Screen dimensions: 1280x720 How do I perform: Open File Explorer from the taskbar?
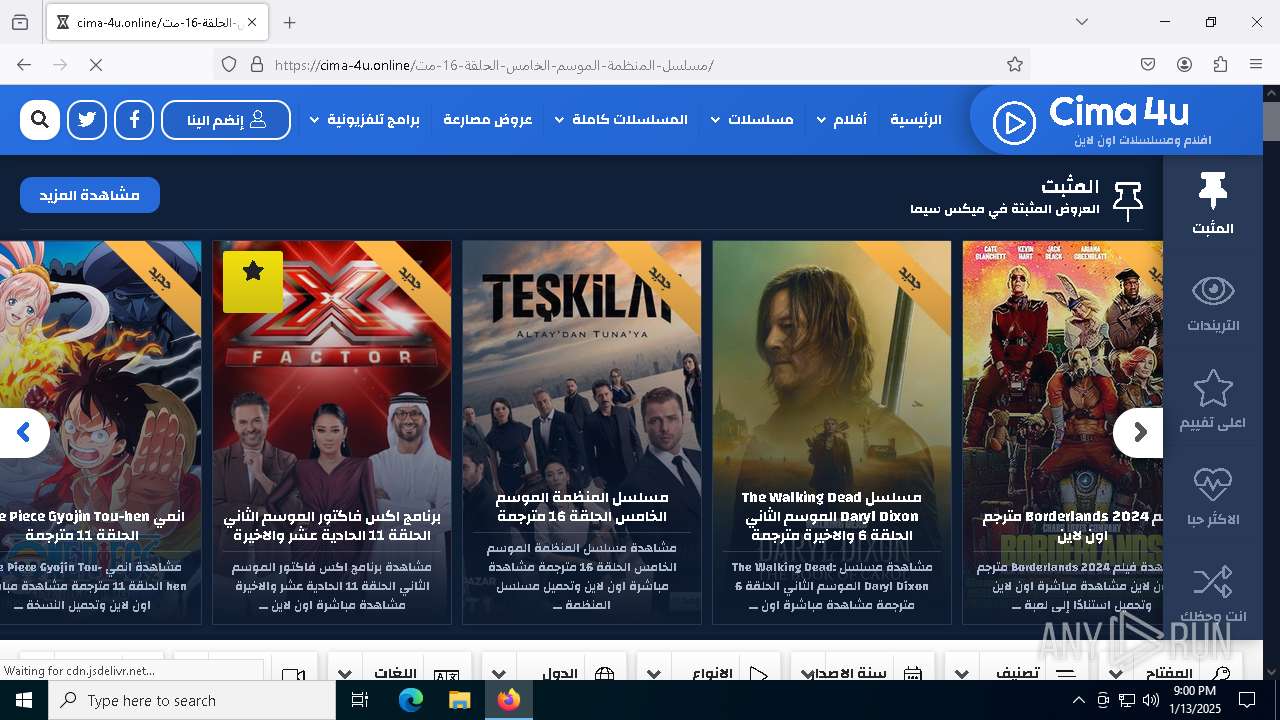pos(459,700)
